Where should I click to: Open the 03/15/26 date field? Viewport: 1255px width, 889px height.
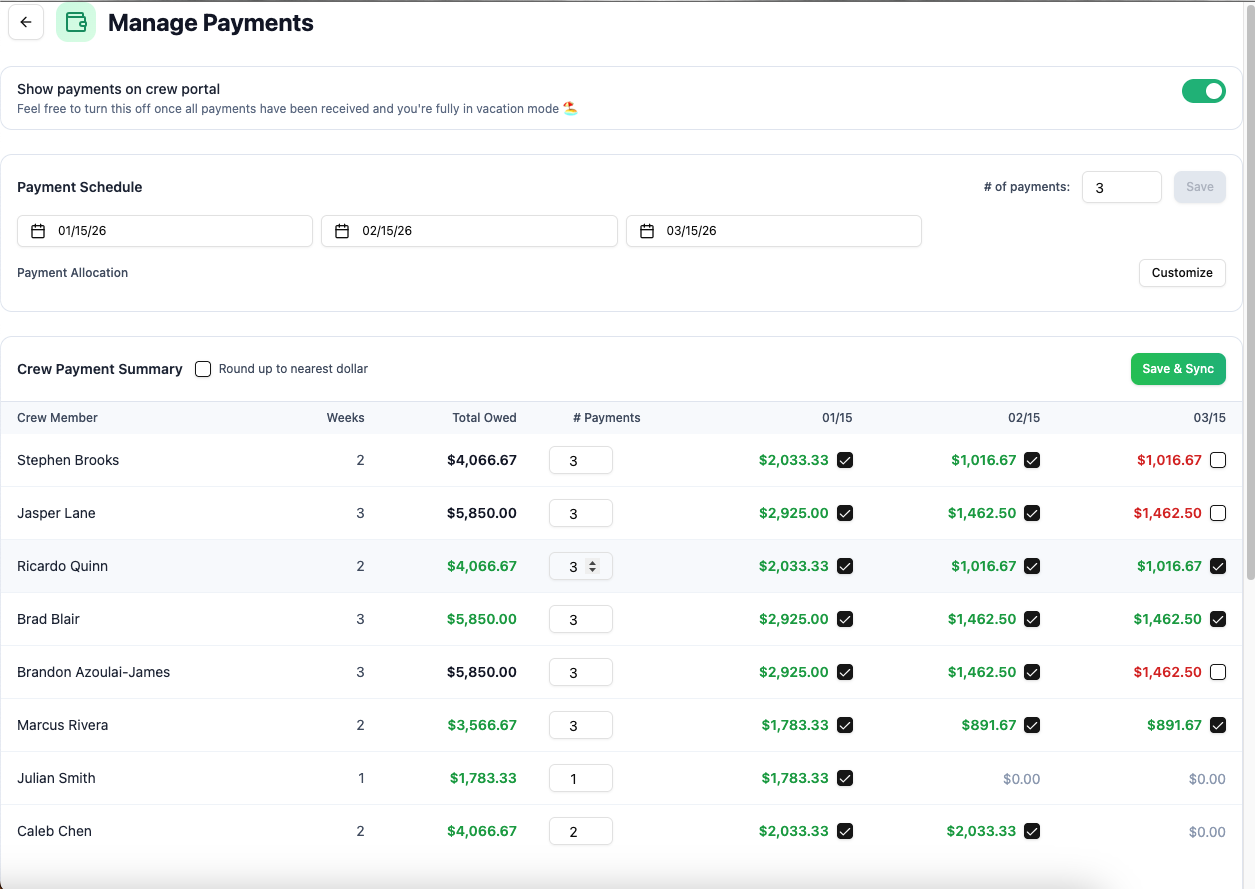tap(774, 231)
